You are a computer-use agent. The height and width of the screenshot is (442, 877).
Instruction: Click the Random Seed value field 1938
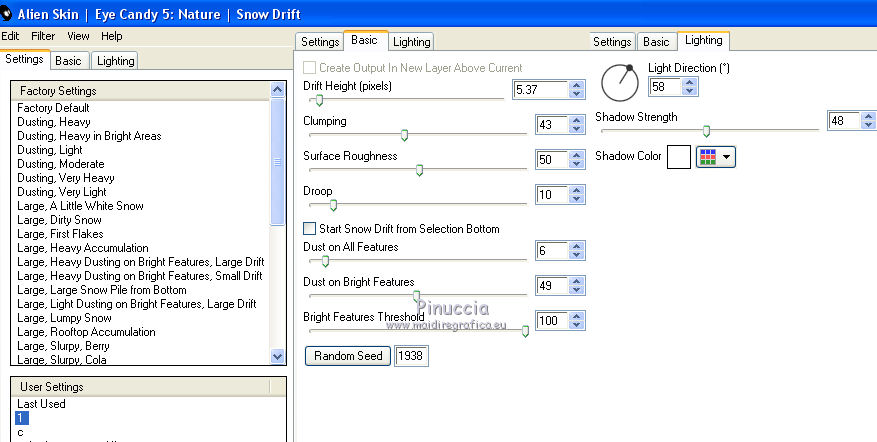pos(411,356)
